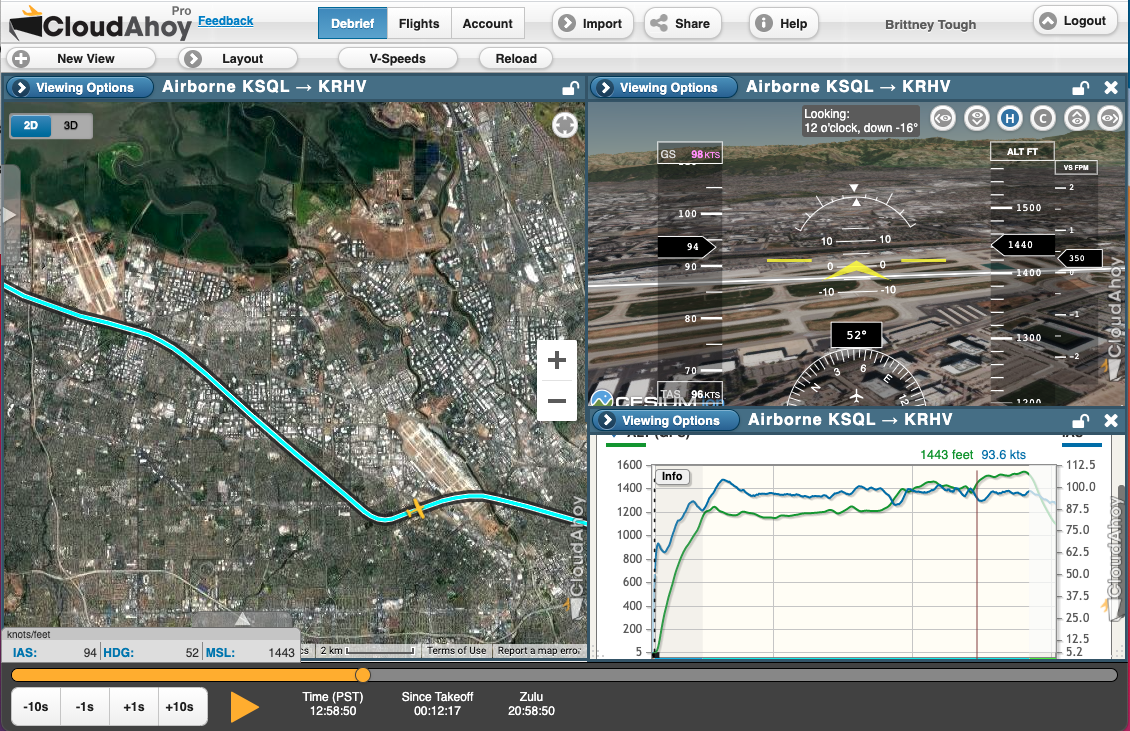Toggle the H HUD button
1130x731 pixels.
pyautogui.click(x=1010, y=118)
